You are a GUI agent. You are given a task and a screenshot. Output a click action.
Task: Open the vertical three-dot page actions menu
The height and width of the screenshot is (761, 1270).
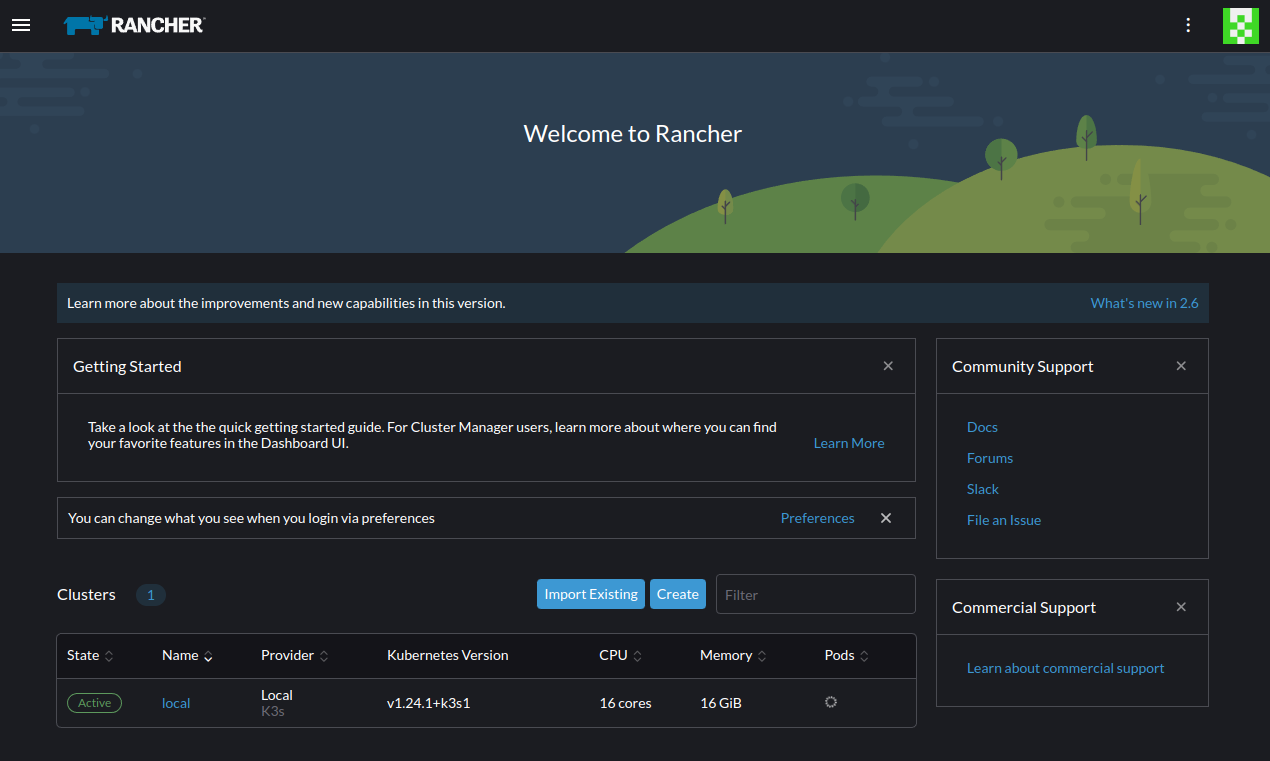coord(1188,25)
